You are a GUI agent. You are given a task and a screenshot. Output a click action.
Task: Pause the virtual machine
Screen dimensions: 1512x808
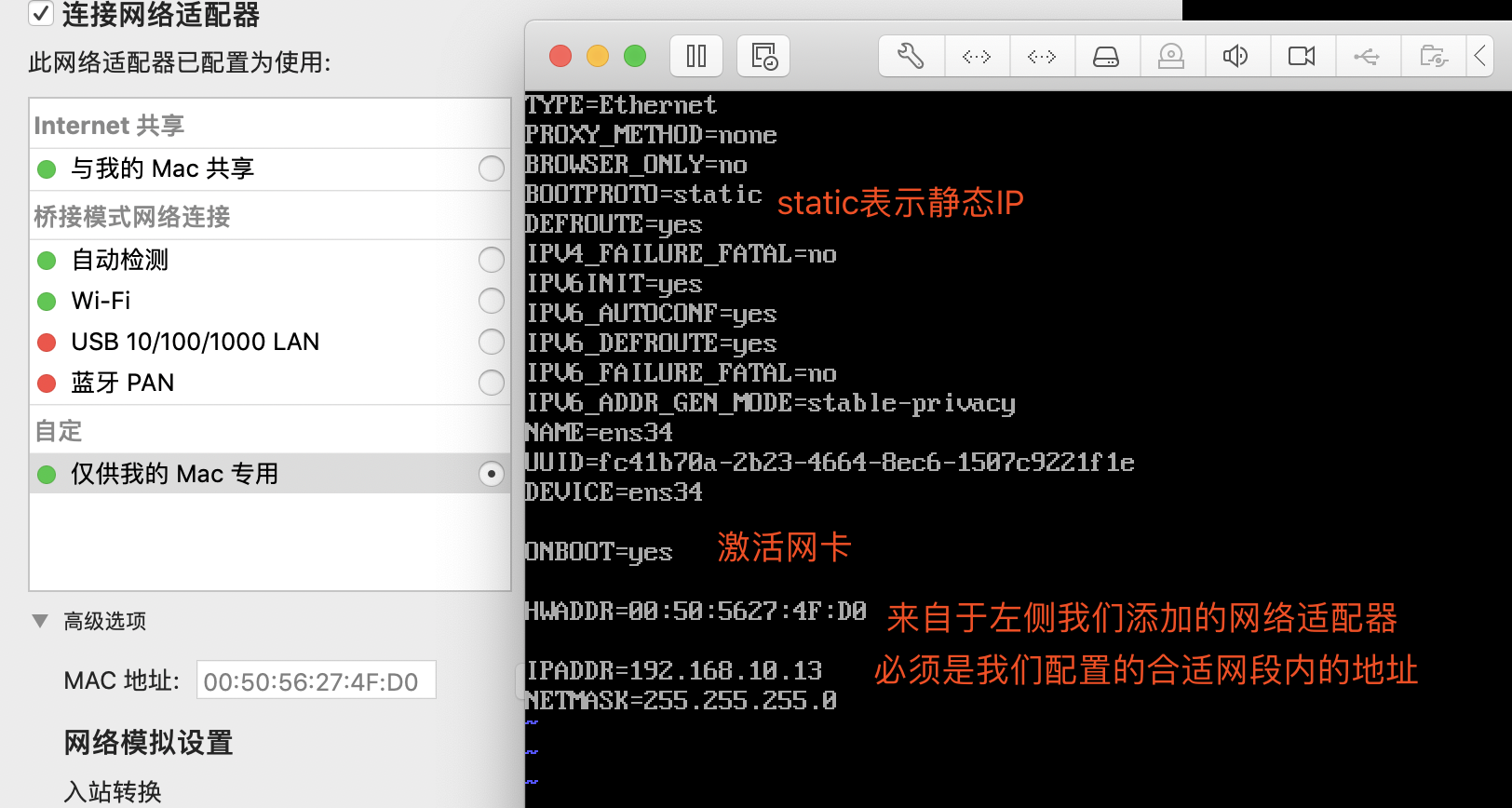(696, 56)
